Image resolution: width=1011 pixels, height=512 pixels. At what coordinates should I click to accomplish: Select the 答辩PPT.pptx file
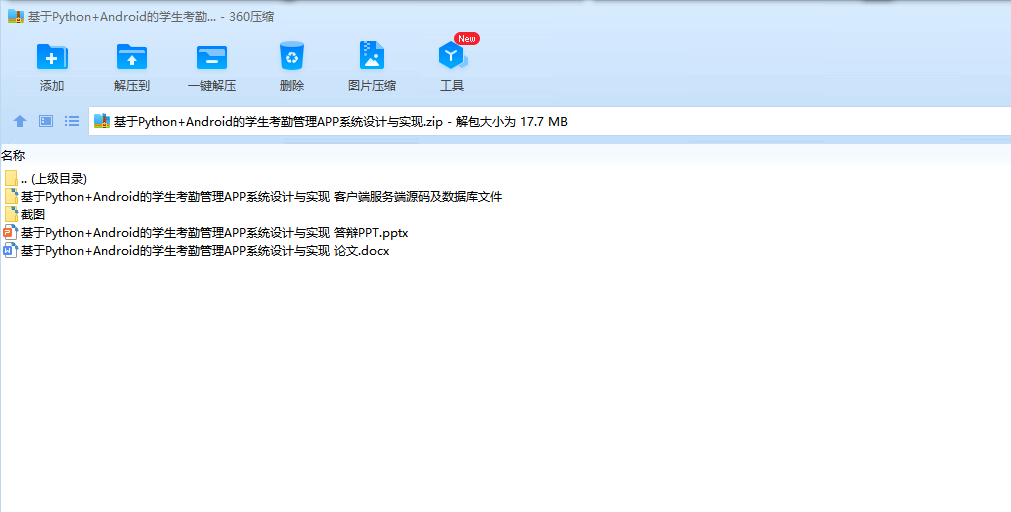(x=206, y=233)
